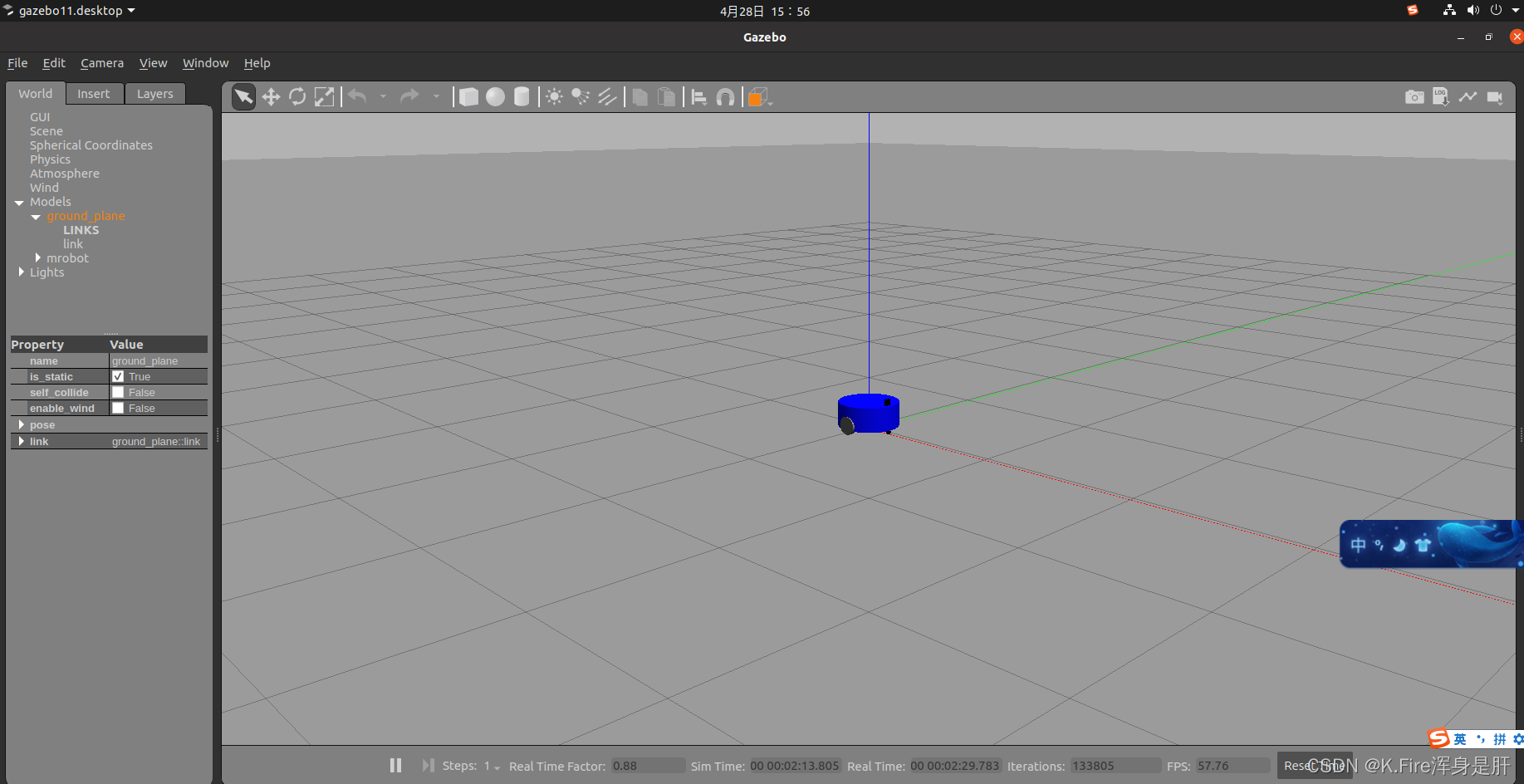Click the Iterations value field
This screenshot has width=1524, height=784.
[1115, 766]
